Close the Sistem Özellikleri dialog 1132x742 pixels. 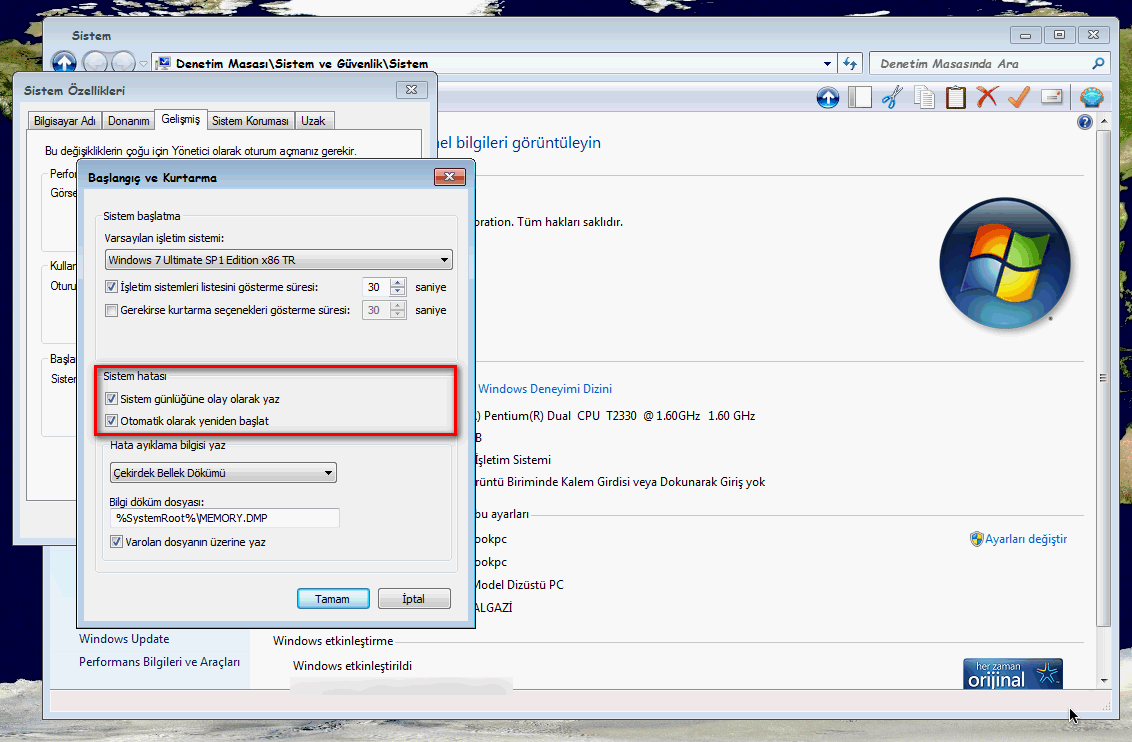point(412,90)
